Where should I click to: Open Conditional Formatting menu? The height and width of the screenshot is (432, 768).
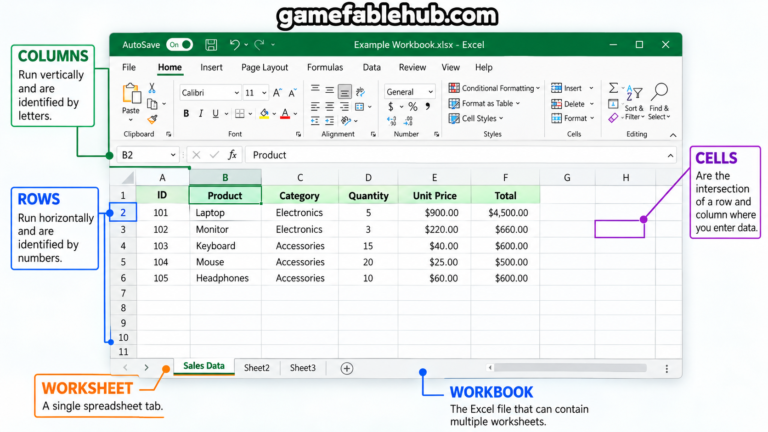point(494,88)
